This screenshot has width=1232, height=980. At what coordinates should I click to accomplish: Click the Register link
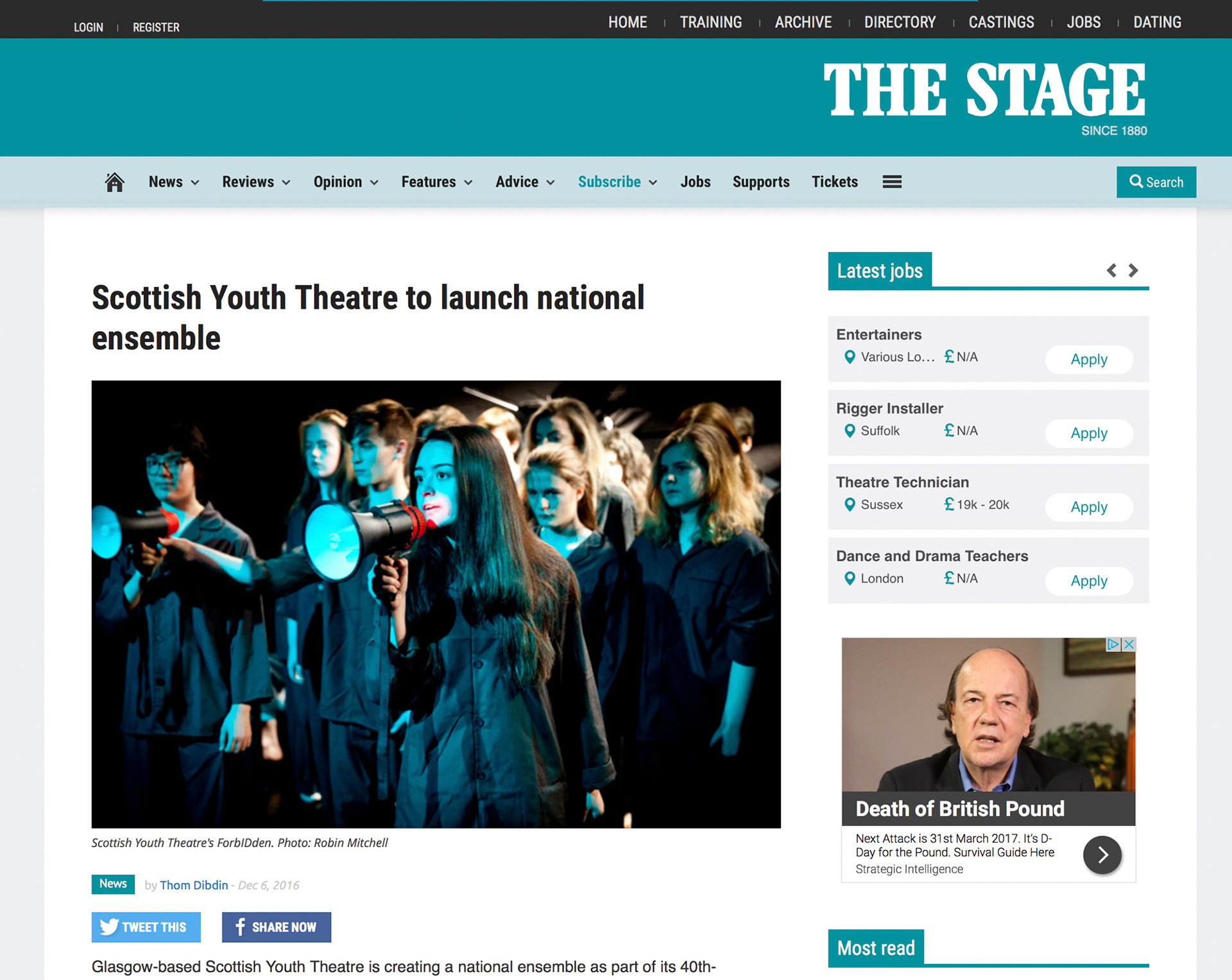pos(156,28)
